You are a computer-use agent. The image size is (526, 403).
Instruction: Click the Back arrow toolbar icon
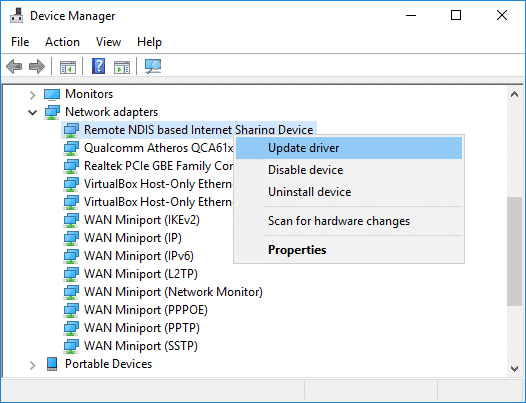(x=14, y=66)
